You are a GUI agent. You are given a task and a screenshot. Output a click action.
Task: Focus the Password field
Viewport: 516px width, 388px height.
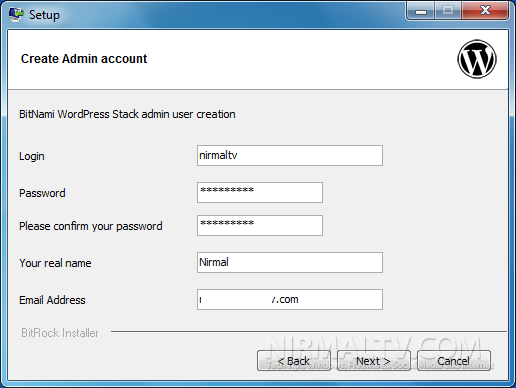[x=260, y=192]
